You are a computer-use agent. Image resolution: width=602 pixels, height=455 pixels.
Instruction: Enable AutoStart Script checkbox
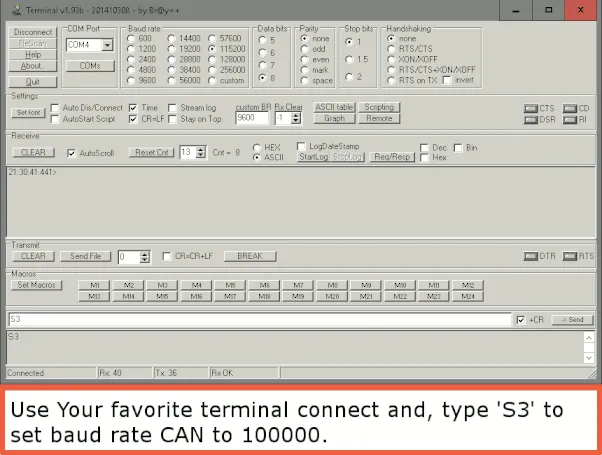[55, 119]
